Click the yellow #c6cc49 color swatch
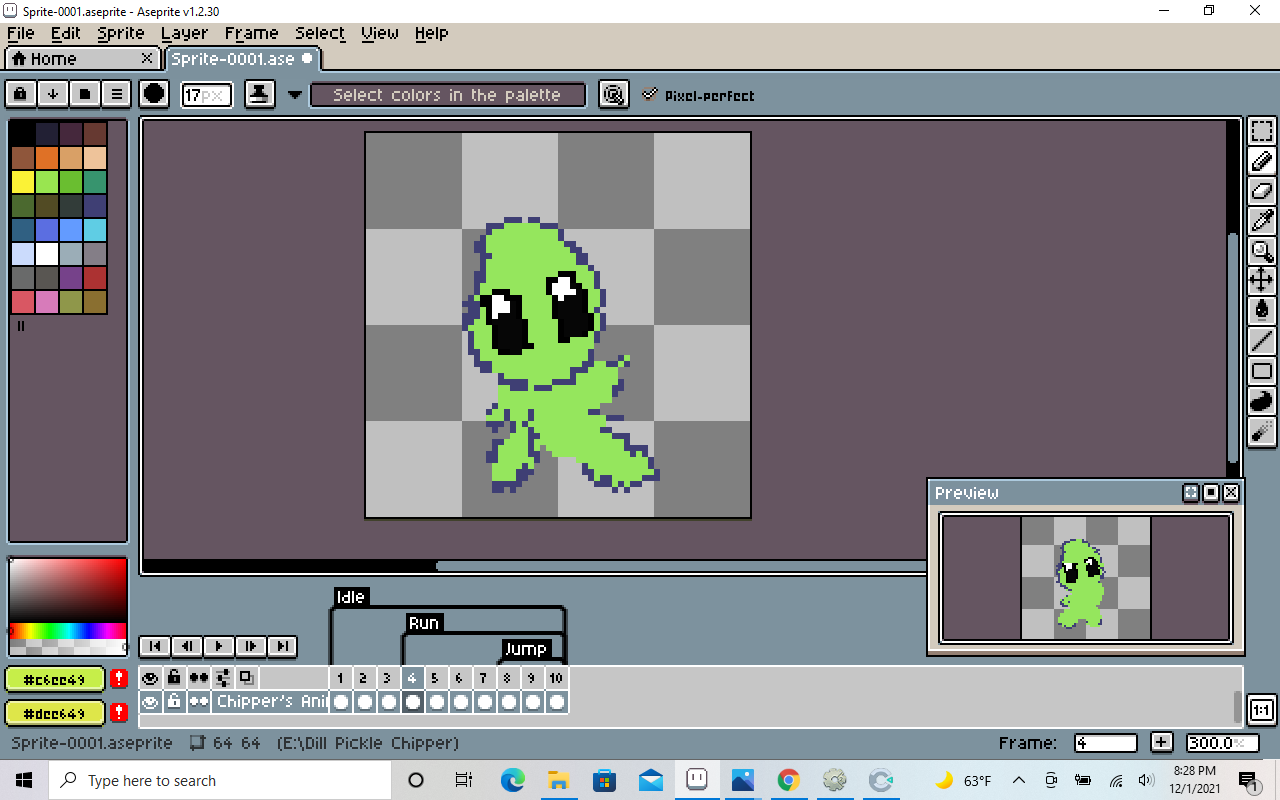 click(x=54, y=679)
